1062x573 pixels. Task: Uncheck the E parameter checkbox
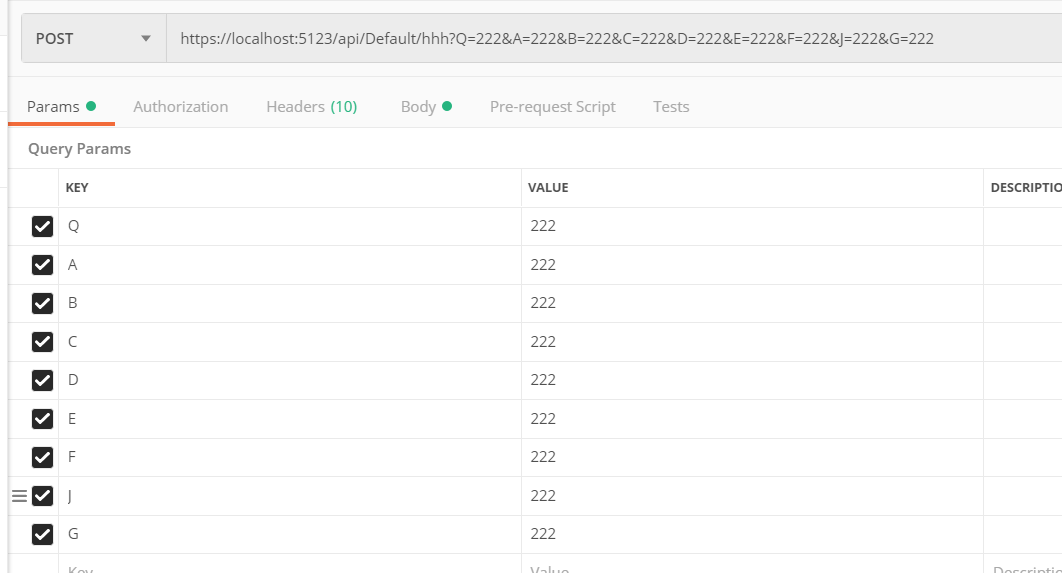click(42, 419)
